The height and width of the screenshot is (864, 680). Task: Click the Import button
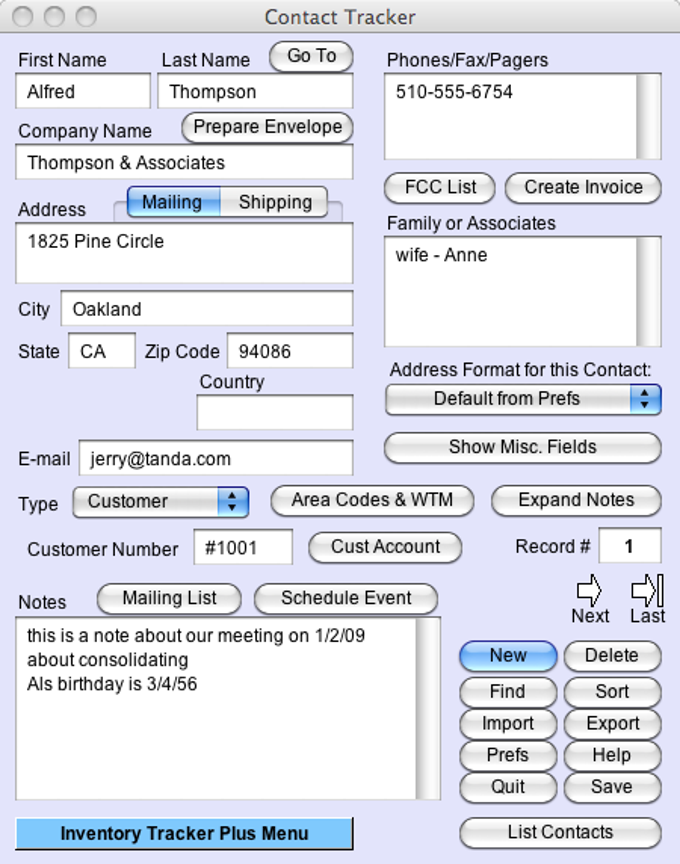(508, 723)
